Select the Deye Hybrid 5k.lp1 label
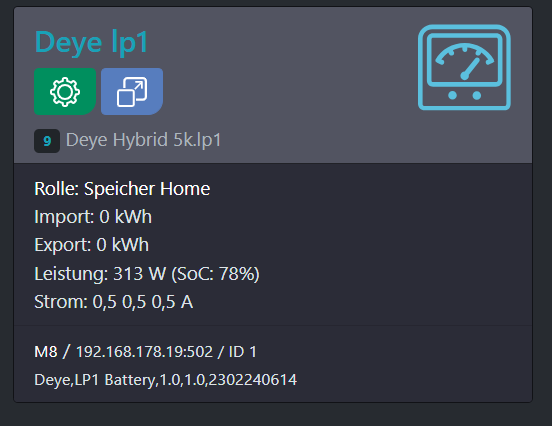552x426 pixels. (x=144, y=140)
